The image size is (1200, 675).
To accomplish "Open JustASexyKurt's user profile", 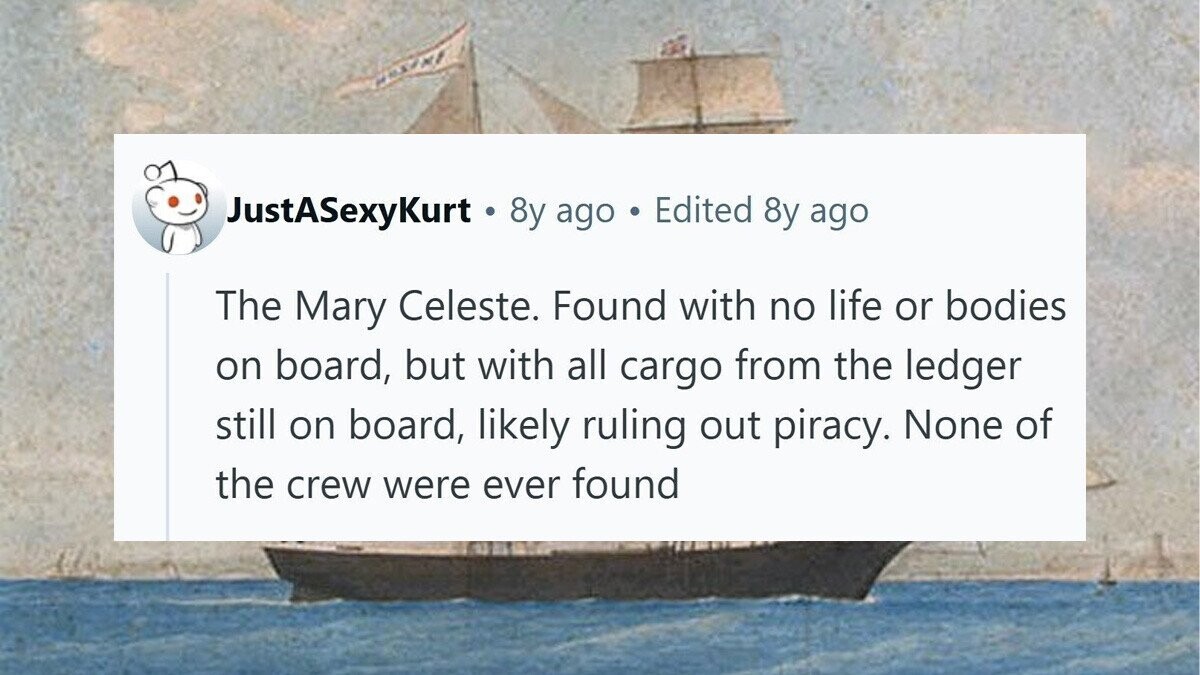I will point(348,211).
